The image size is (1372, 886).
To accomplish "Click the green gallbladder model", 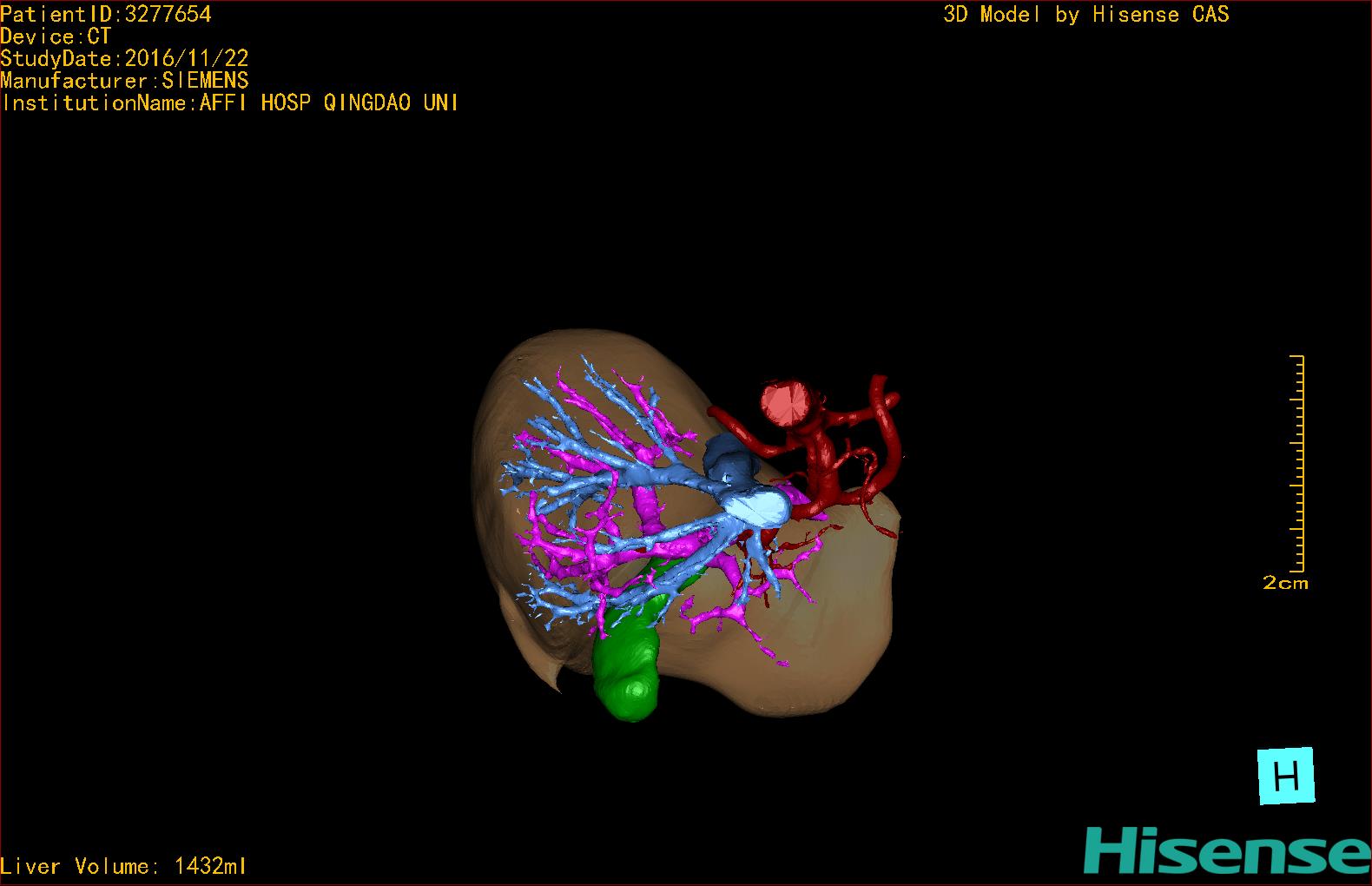I will (x=631, y=660).
